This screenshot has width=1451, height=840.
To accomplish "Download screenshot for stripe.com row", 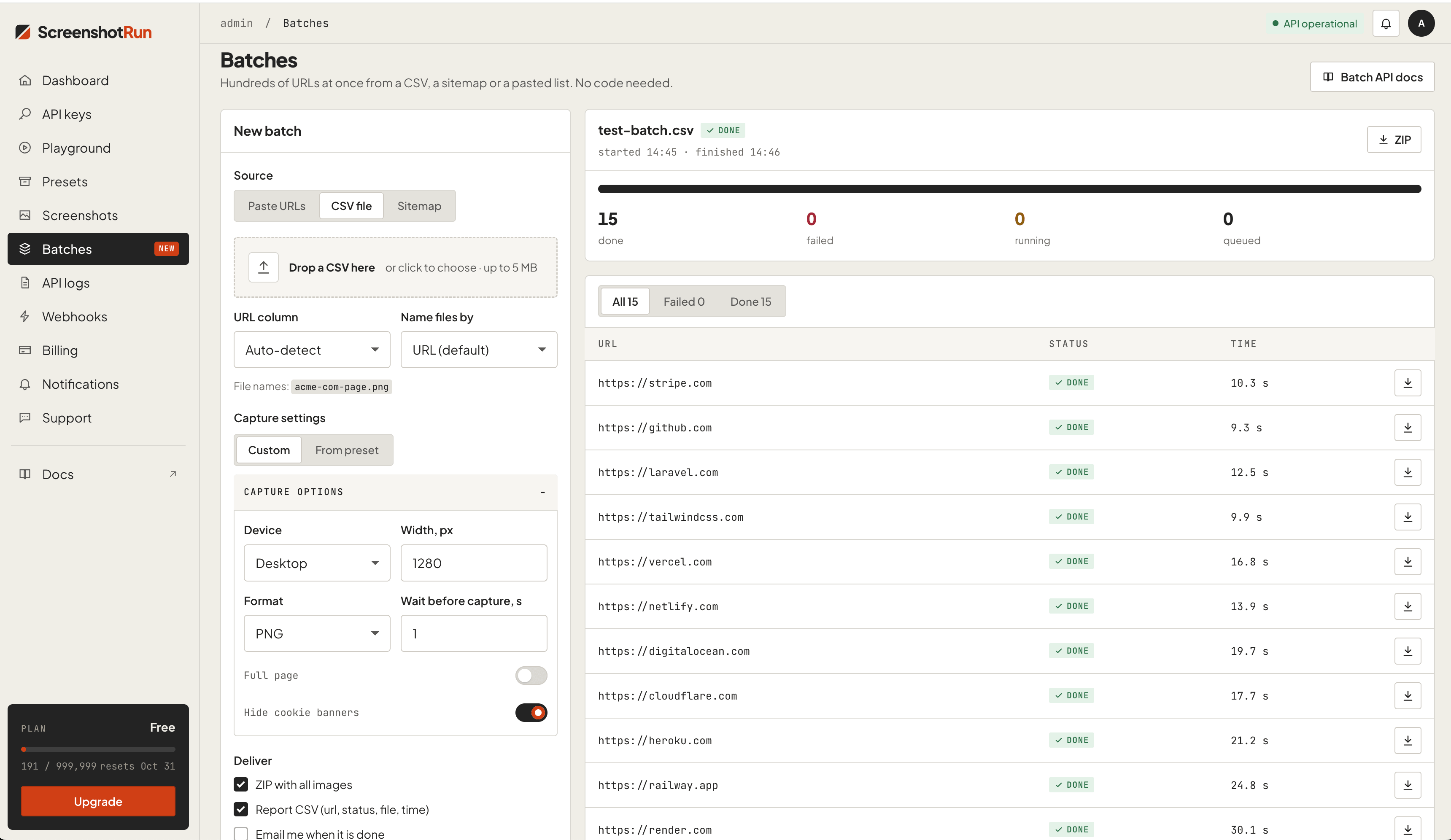I will click(1407, 383).
